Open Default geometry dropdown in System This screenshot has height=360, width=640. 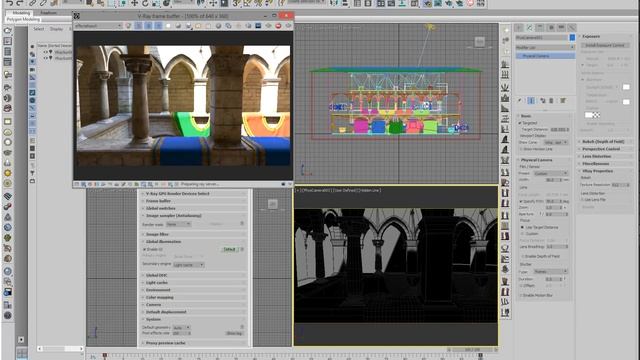(181, 327)
